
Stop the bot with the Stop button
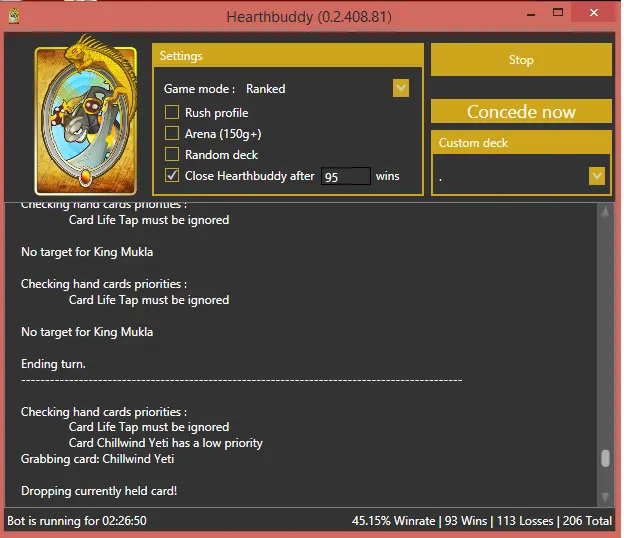(521, 60)
